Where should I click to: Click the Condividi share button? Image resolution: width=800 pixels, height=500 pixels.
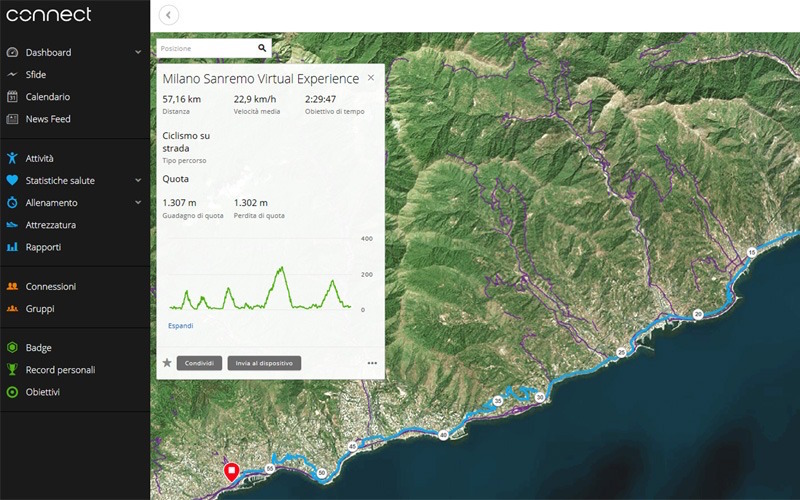click(199, 363)
